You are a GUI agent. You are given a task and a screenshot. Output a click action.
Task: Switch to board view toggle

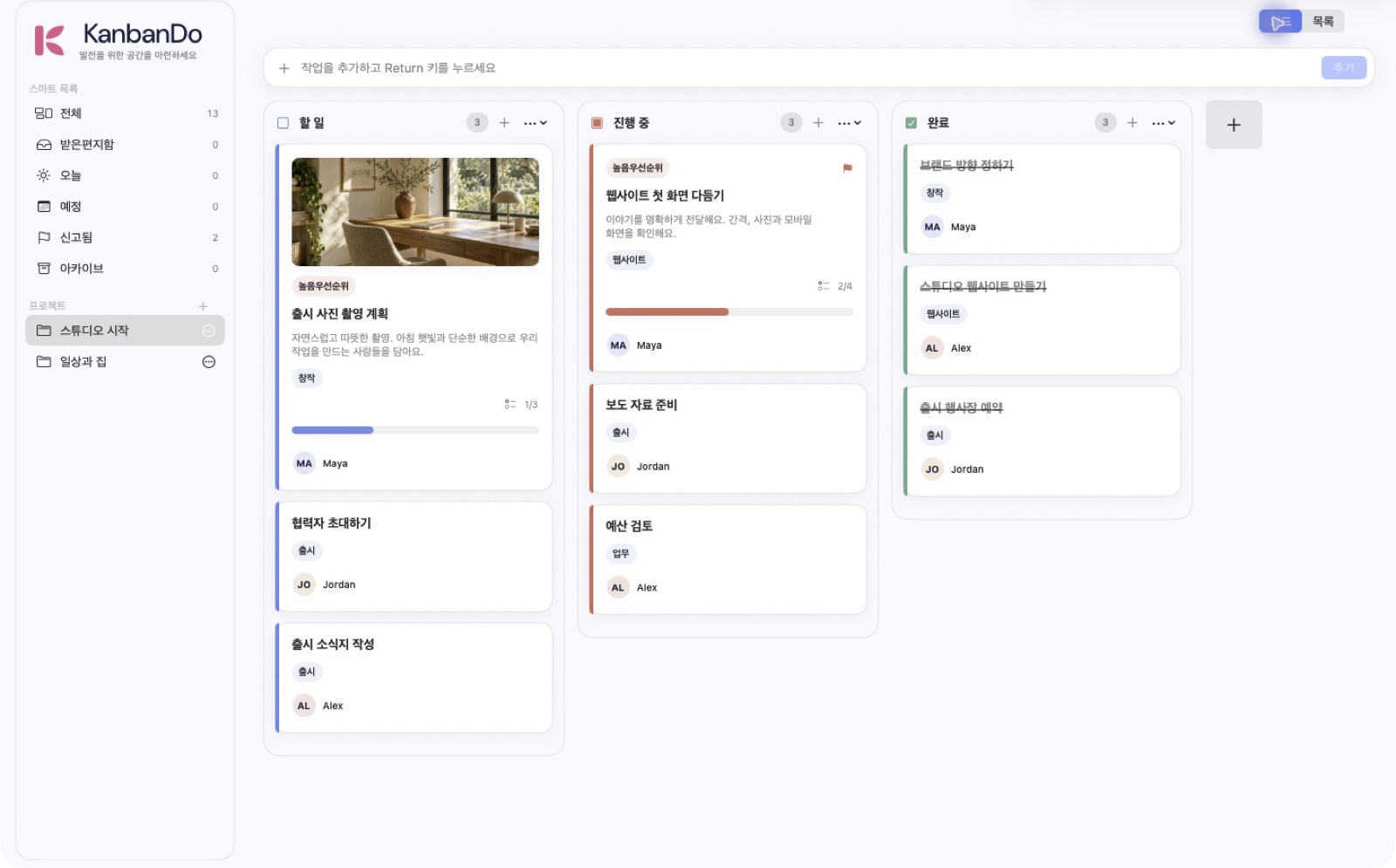point(1280,22)
